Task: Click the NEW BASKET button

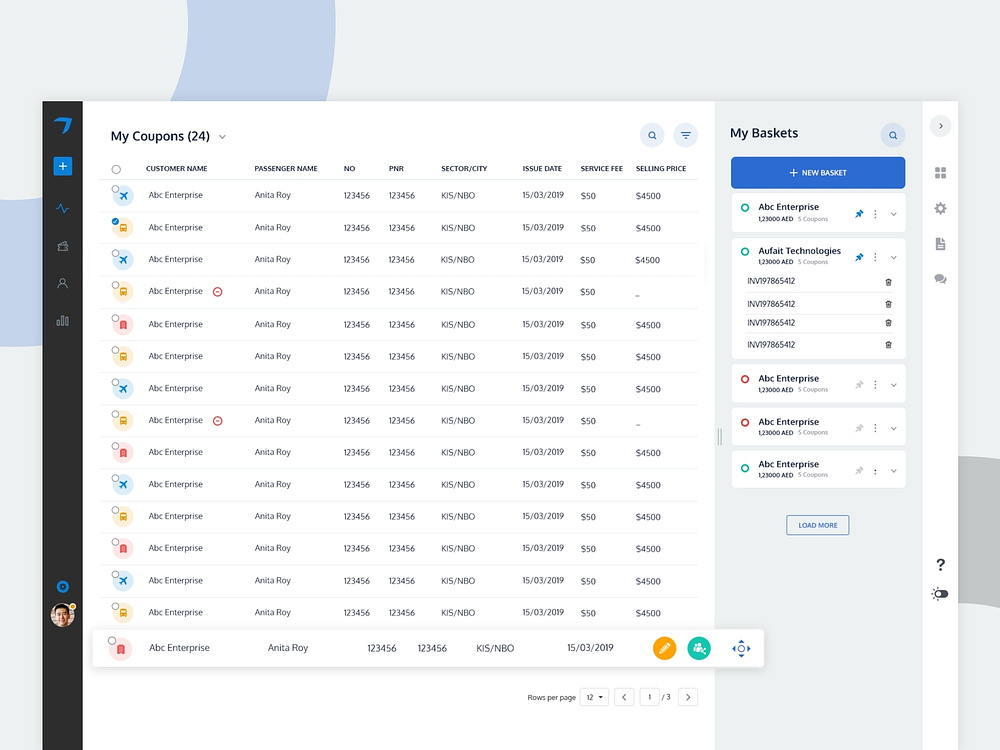Action: point(818,172)
